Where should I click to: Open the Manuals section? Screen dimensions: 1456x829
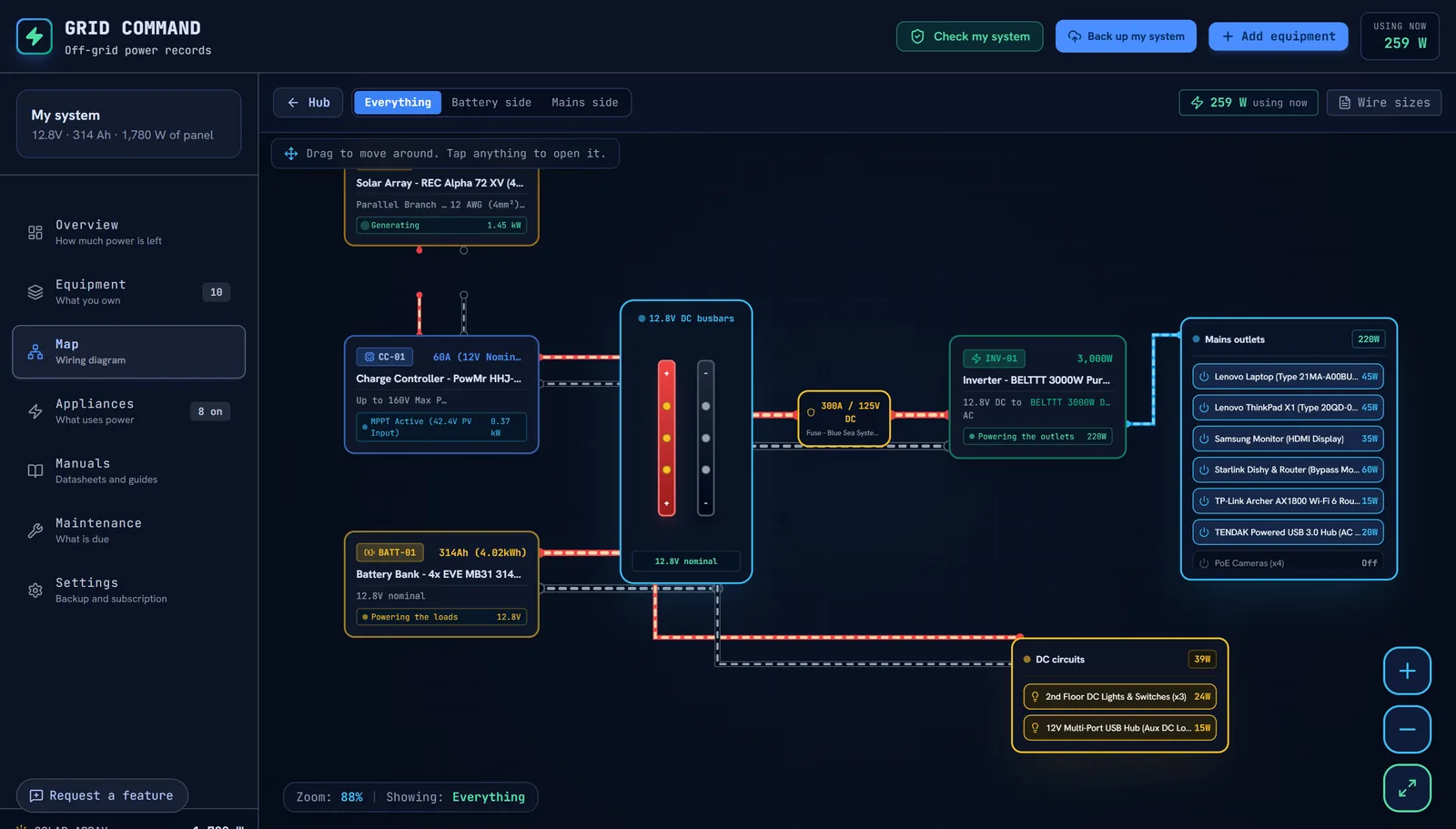pos(128,470)
